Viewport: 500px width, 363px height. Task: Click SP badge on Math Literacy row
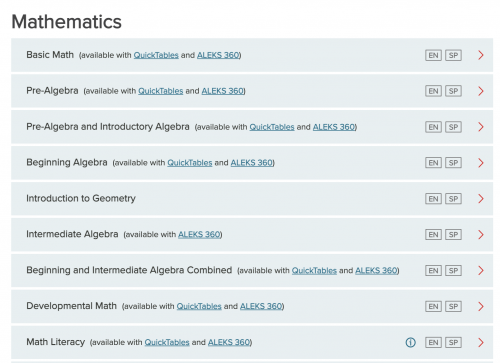coord(453,342)
